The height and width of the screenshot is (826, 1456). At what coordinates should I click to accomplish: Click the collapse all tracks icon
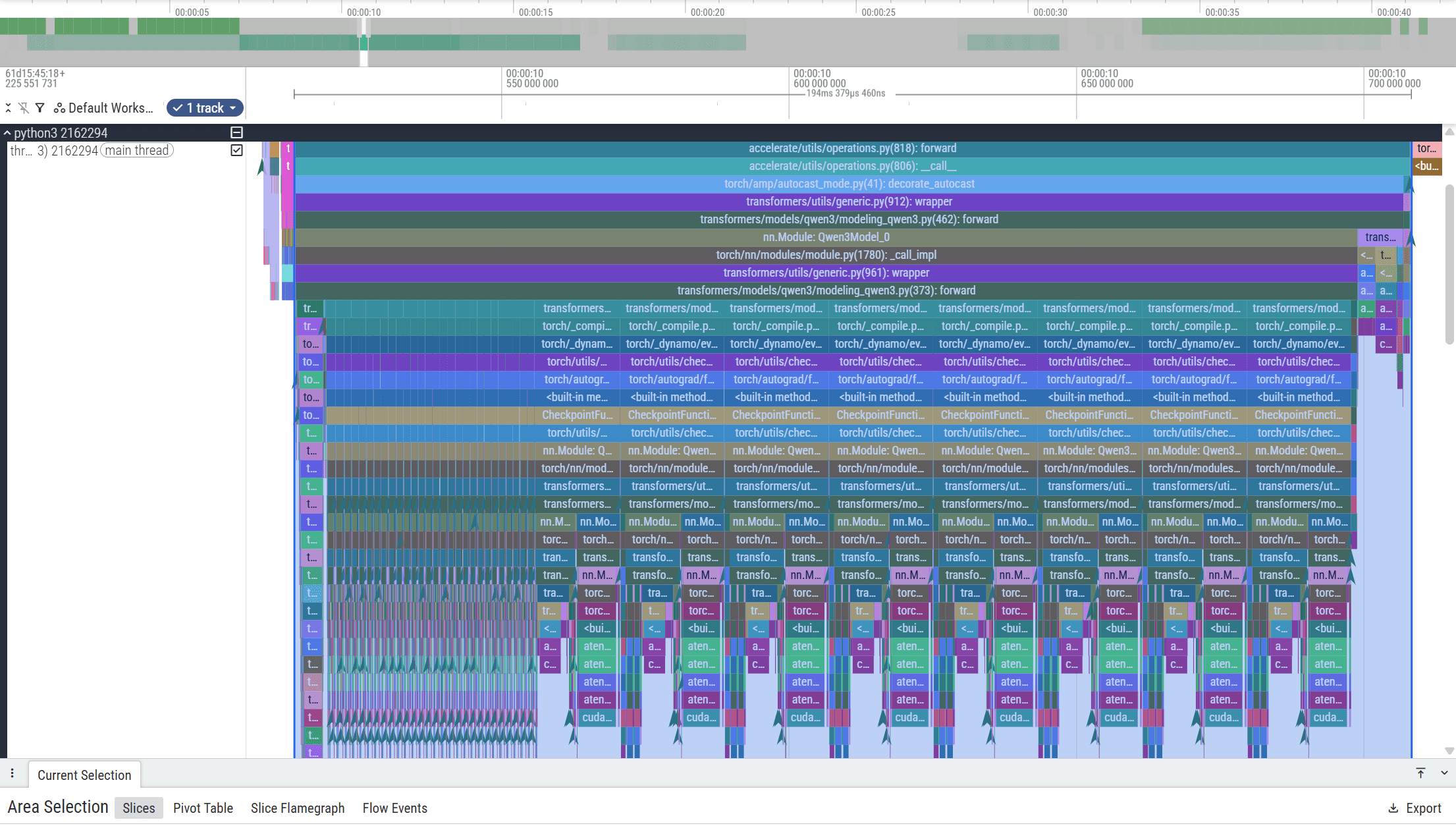pos(8,108)
